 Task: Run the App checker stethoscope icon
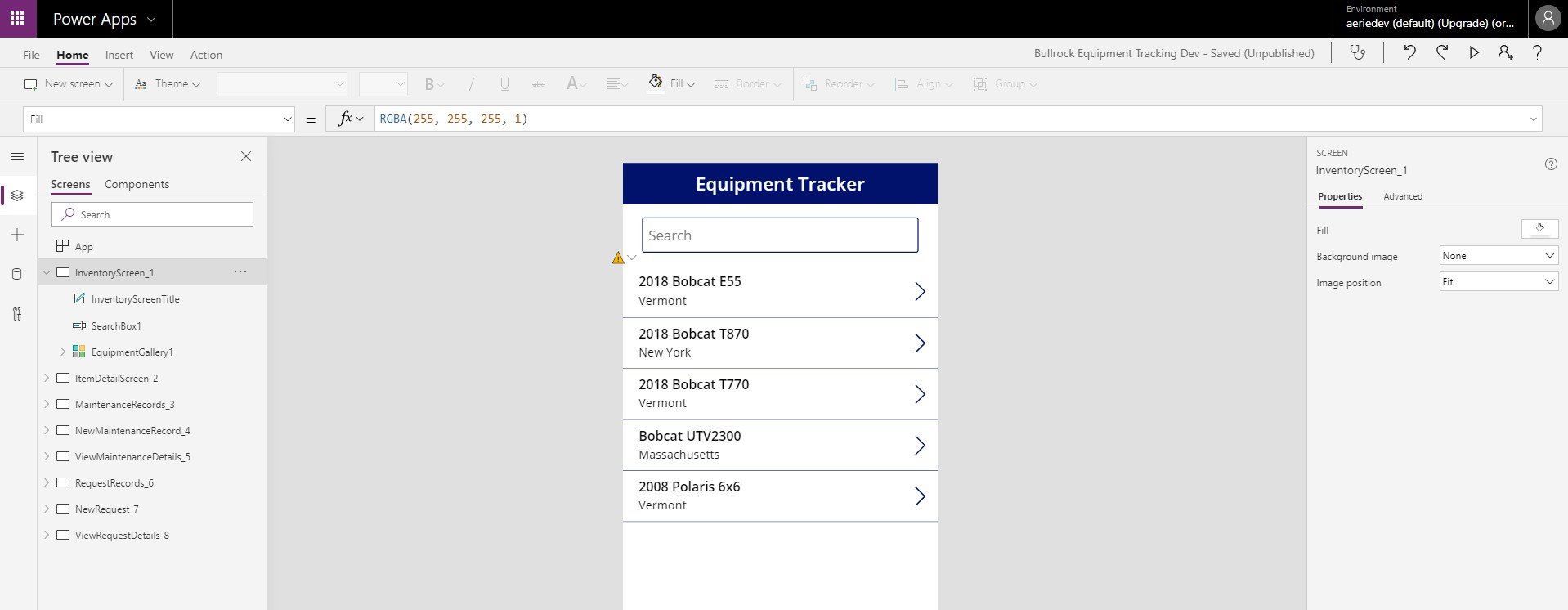1357,53
